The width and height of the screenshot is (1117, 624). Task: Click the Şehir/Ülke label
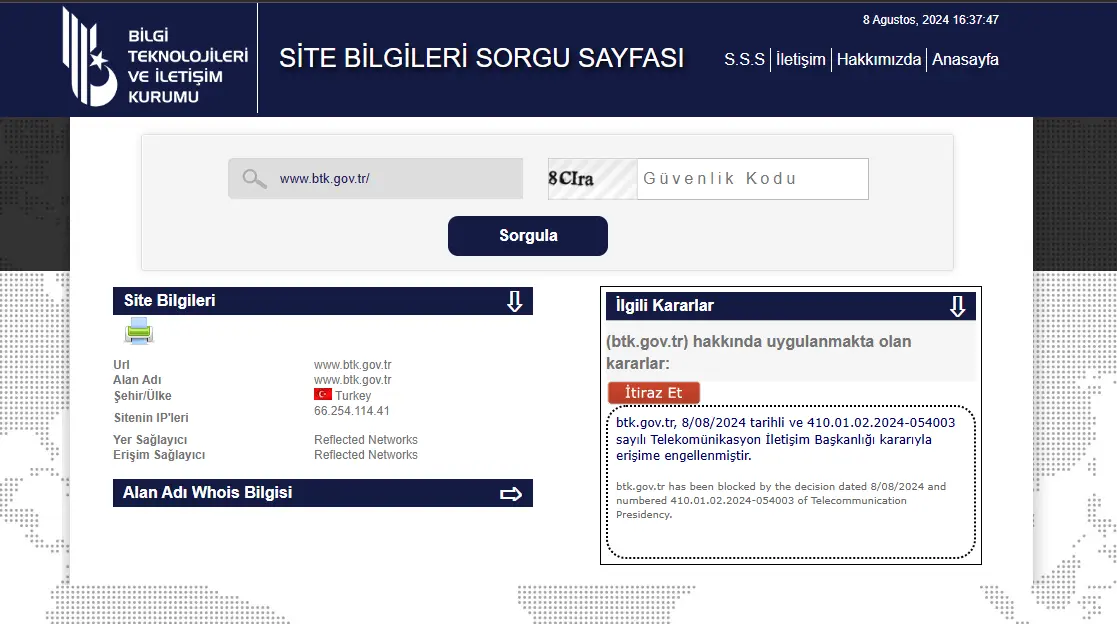[x=142, y=396]
